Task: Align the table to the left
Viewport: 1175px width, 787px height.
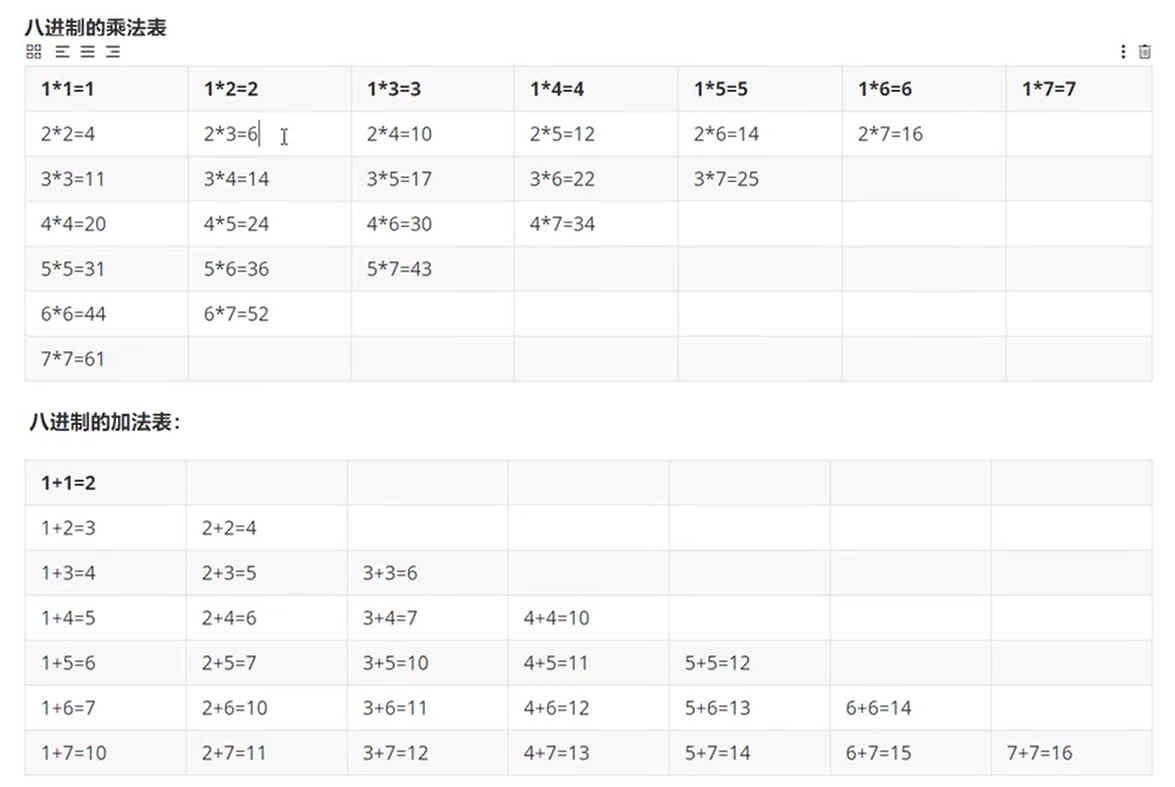Action: (62, 52)
